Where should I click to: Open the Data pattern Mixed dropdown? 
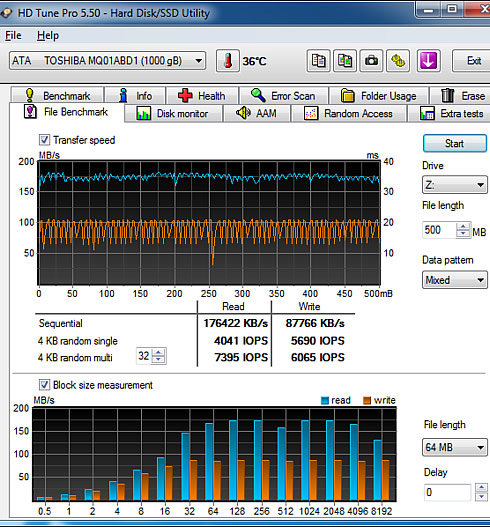pyautogui.click(x=455, y=280)
